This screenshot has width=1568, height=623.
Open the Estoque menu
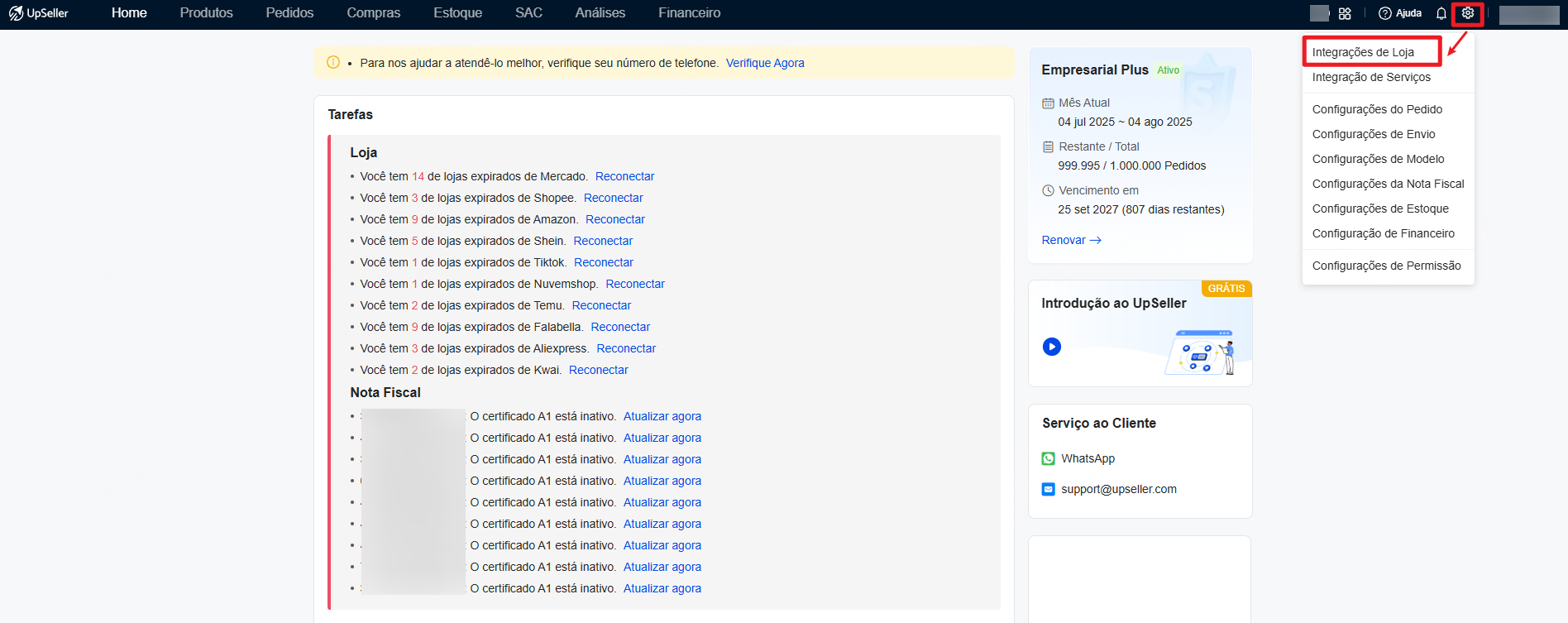point(457,13)
